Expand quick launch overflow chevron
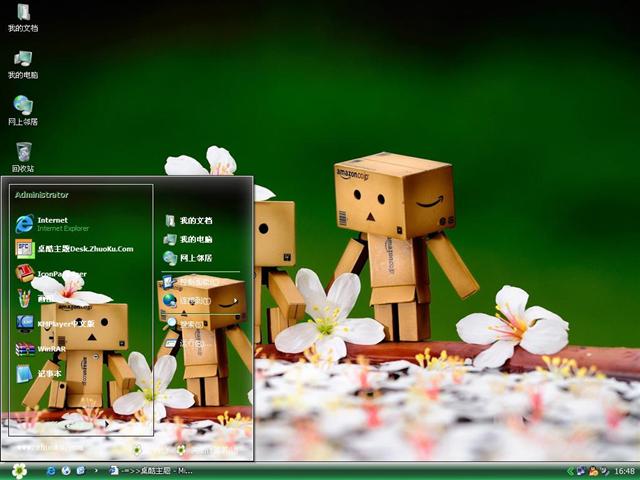Image resolution: width=640 pixels, height=480 pixels. point(96,470)
